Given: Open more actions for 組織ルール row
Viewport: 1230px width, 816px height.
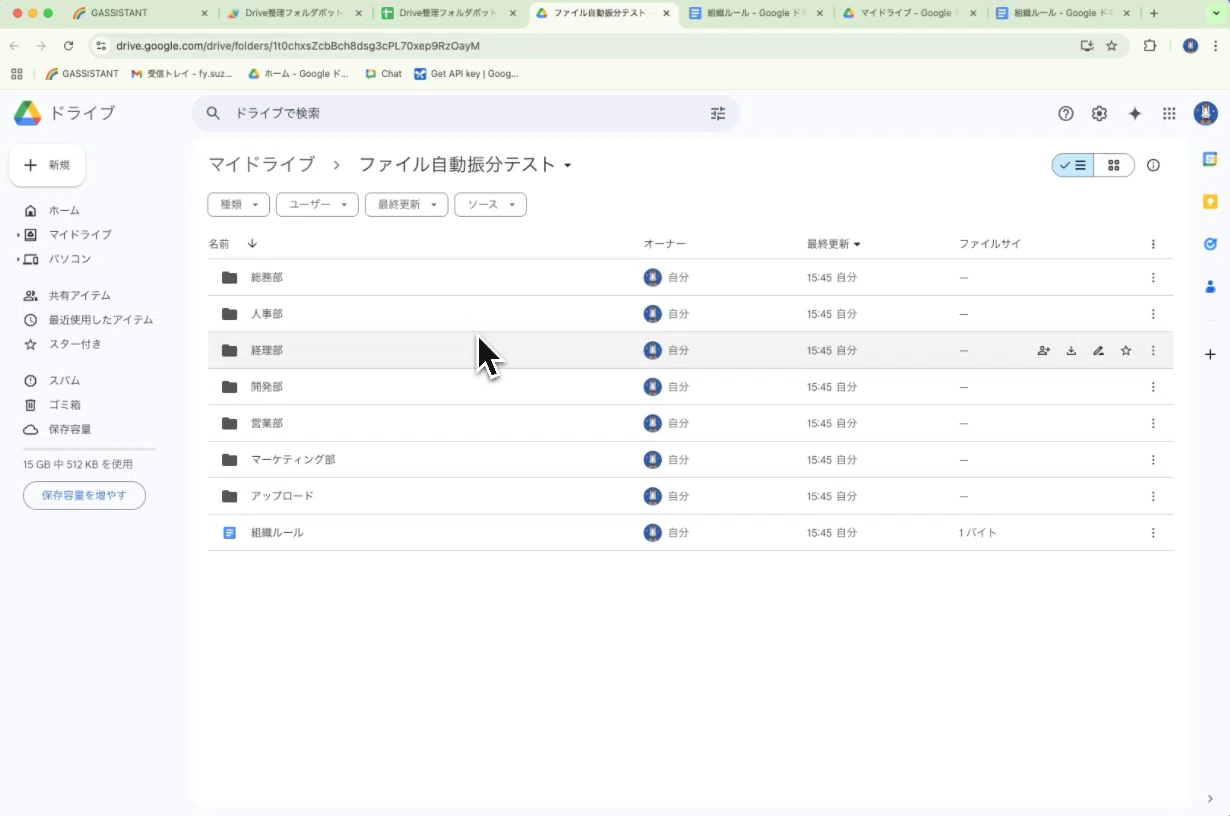Looking at the screenshot, I should (1153, 533).
